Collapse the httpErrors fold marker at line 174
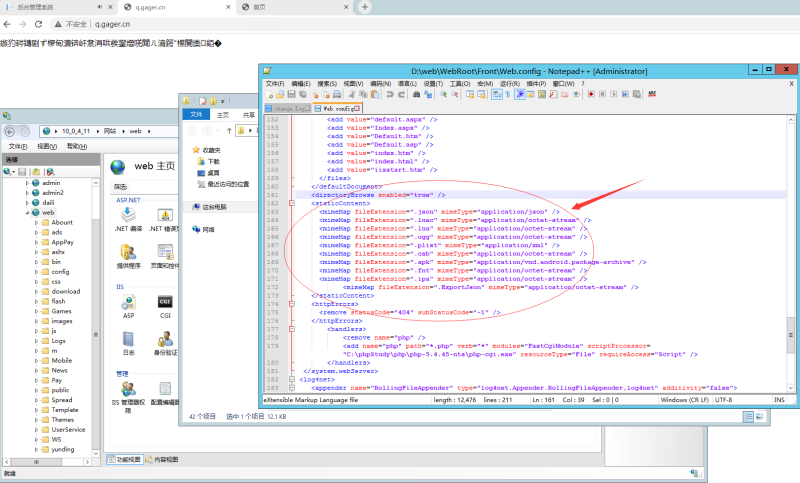Screen dimensions: 800x483 292,304
